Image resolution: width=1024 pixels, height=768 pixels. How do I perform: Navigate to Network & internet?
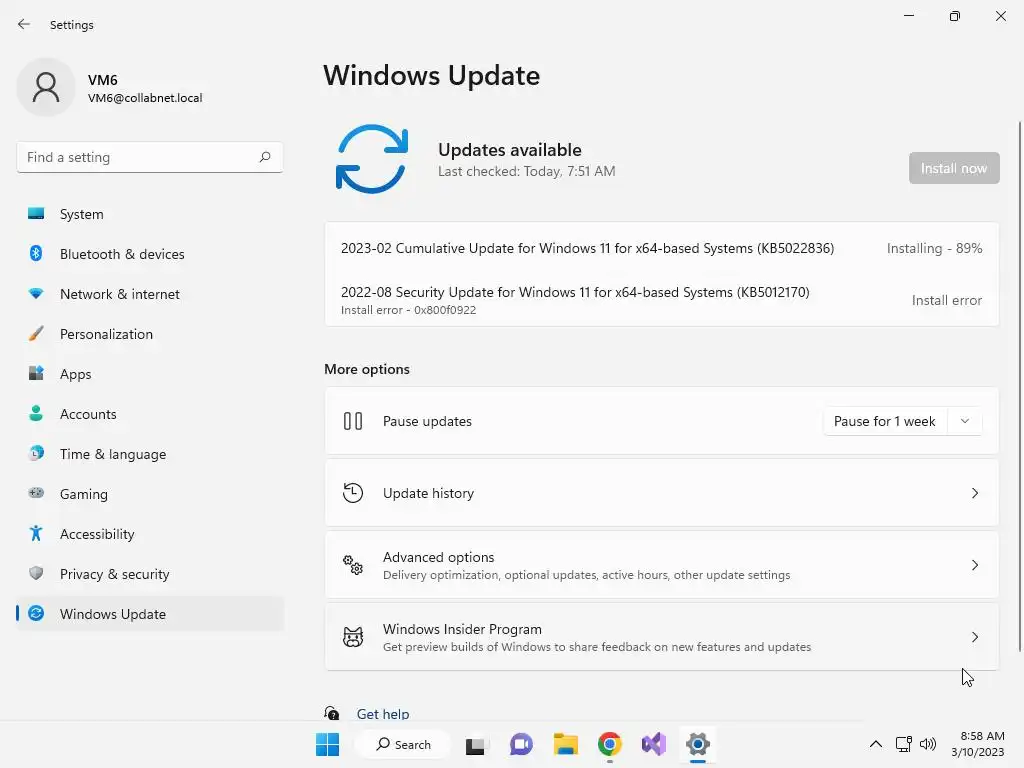tap(150, 294)
